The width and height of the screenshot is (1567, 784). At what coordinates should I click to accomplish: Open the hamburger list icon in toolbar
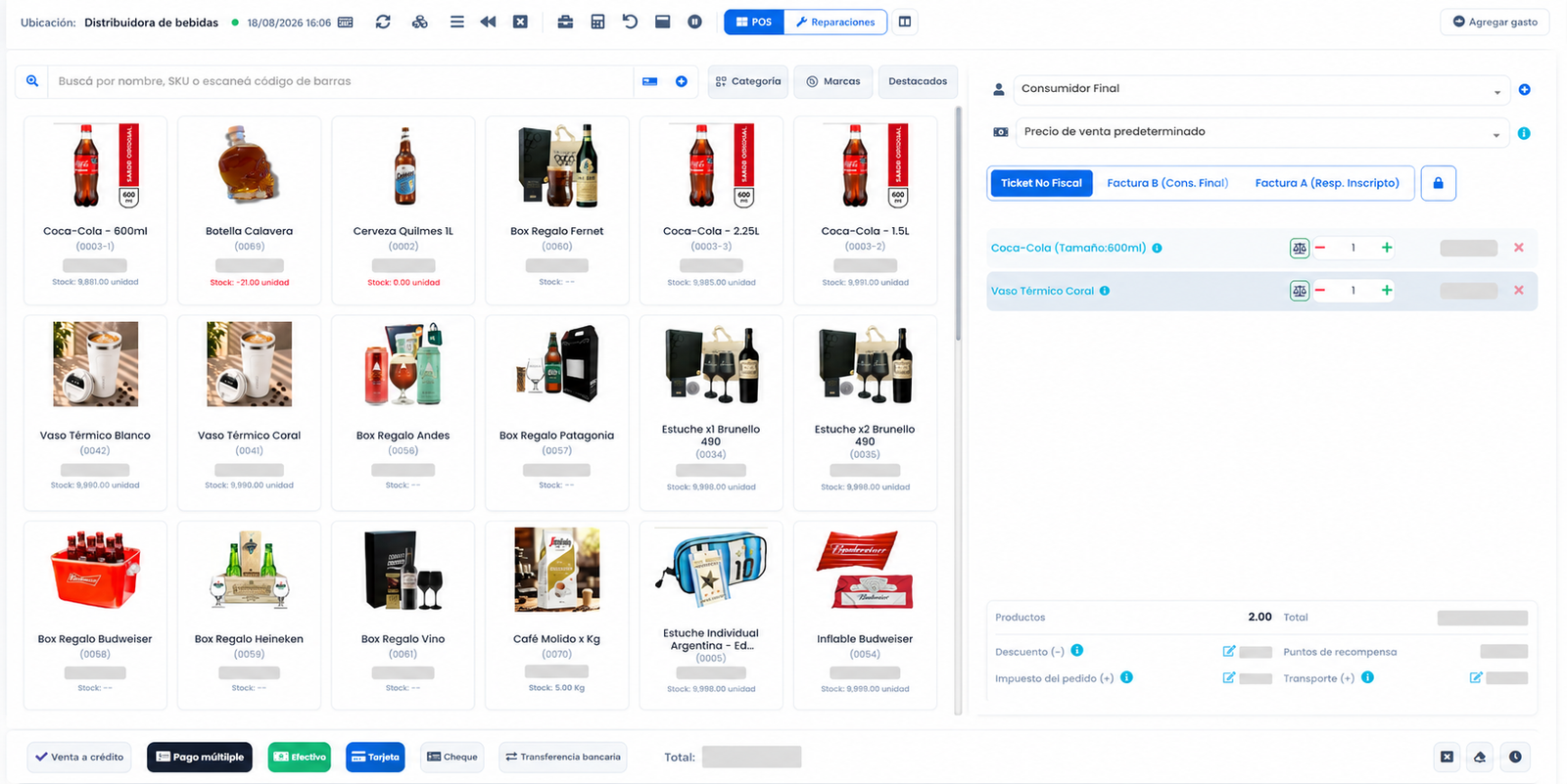coord(457,22)
